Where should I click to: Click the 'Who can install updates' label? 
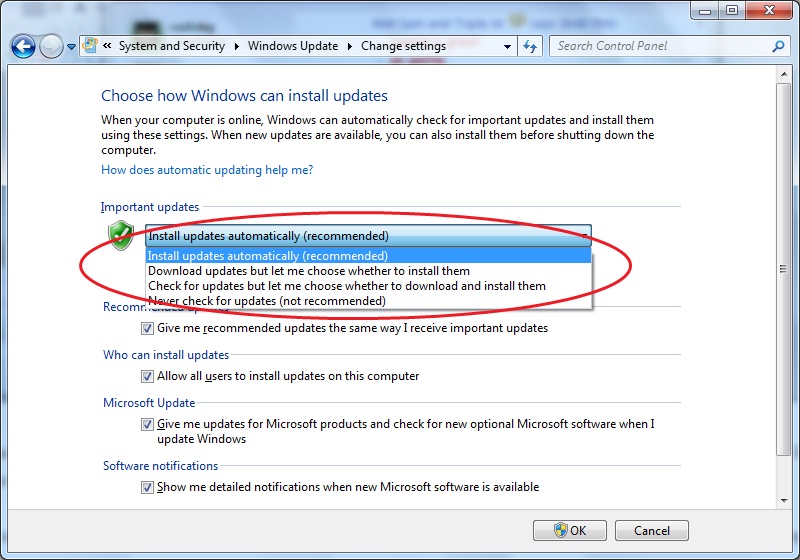(x=166, y=355)
